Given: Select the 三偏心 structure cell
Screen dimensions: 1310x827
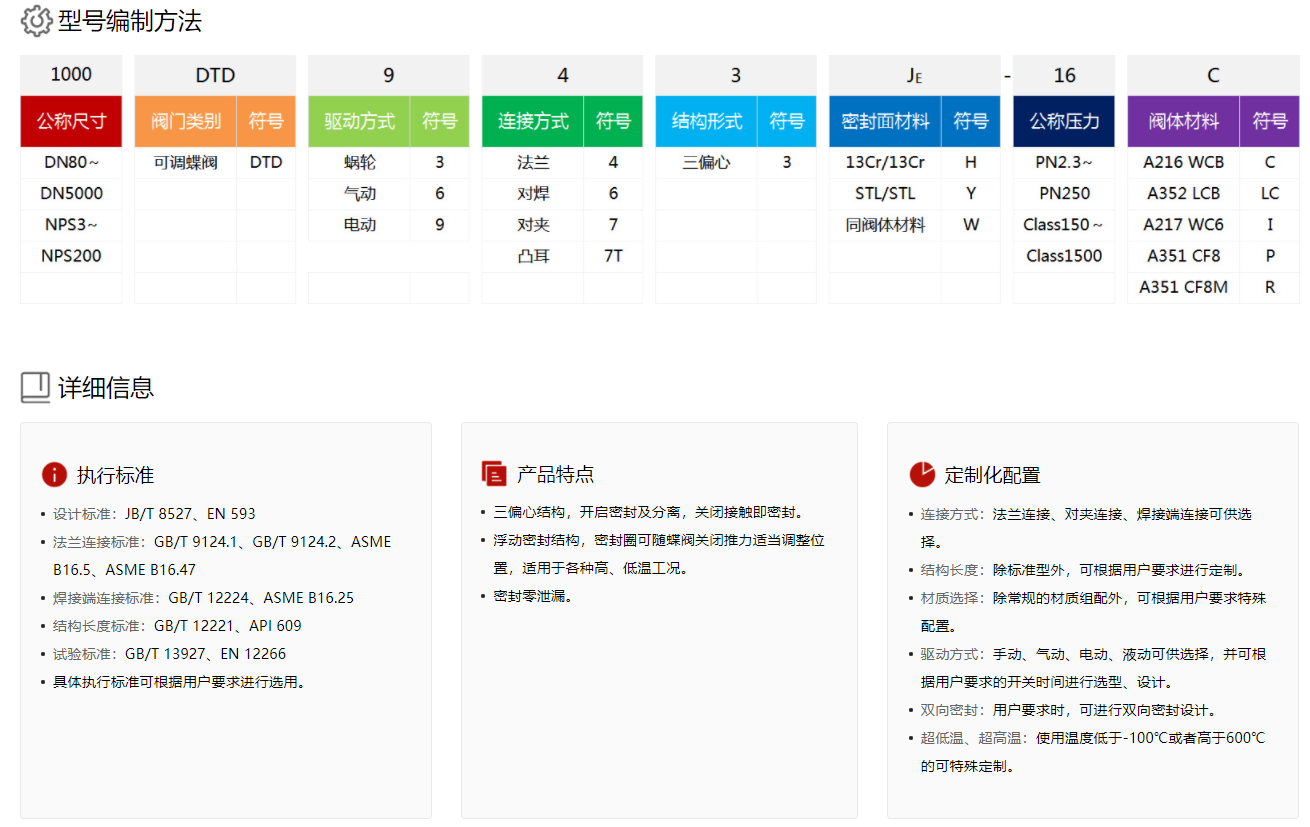Looking at the screenshot, I should (706, 162).
